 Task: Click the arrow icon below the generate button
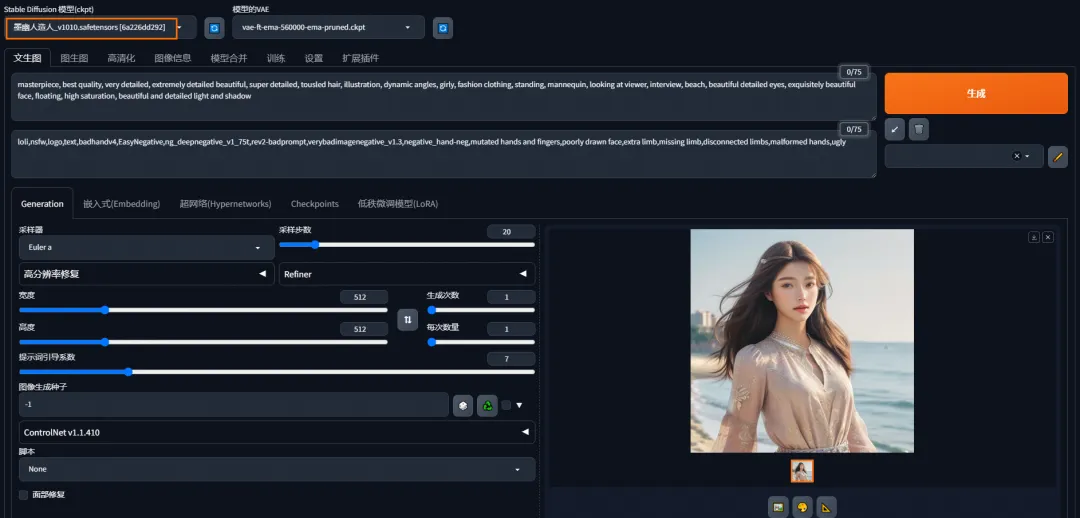(894, 129)
